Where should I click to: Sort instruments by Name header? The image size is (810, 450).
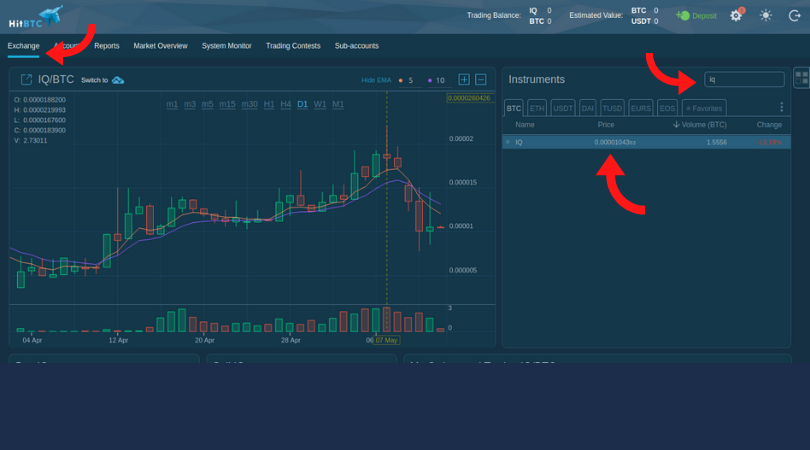click(x=524, y=125)
